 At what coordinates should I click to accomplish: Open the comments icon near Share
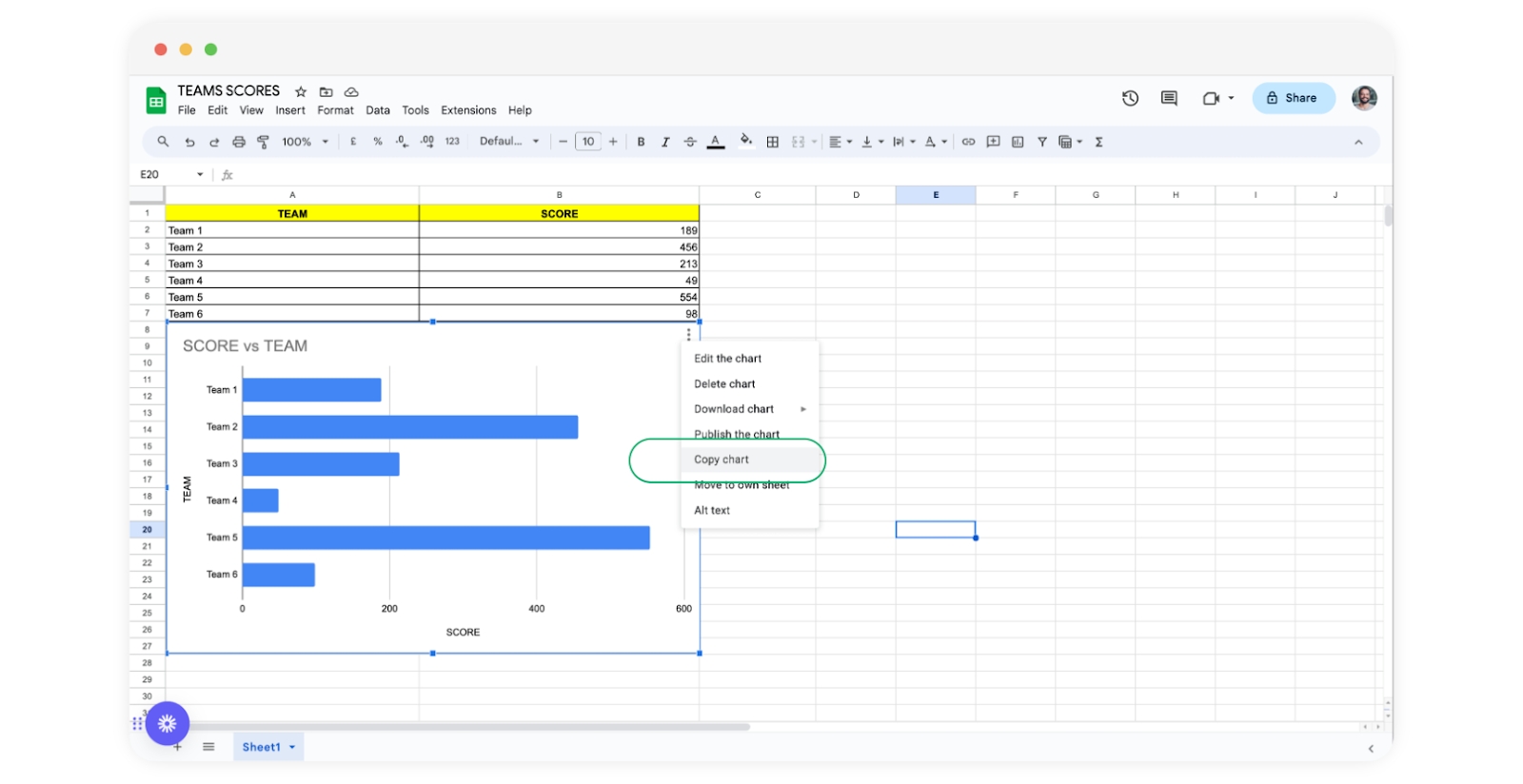[1169, 98]
